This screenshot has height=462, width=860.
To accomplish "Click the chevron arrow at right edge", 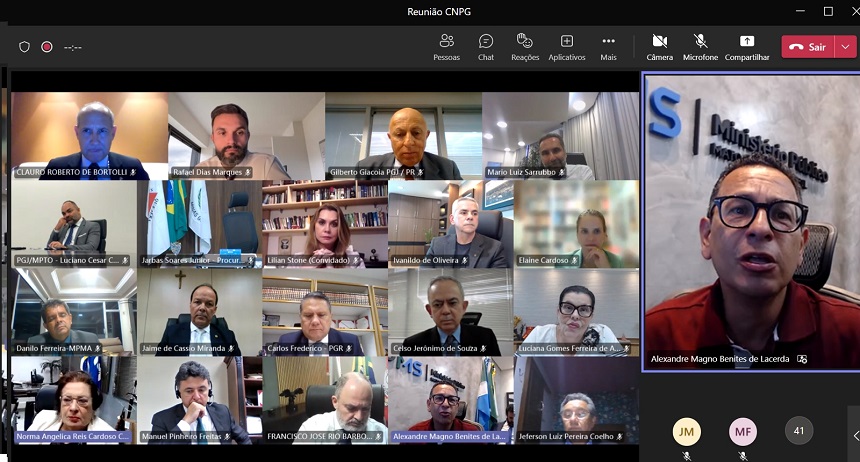I will point(855,436).
